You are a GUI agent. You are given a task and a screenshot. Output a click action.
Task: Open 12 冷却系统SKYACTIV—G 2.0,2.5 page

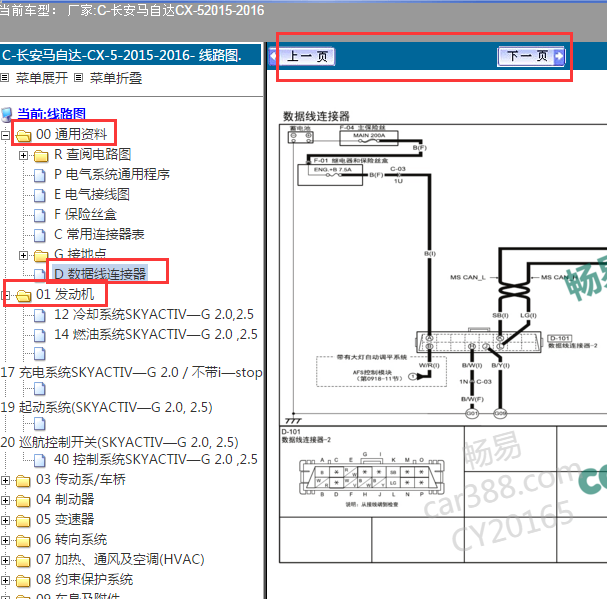point(154,314)
